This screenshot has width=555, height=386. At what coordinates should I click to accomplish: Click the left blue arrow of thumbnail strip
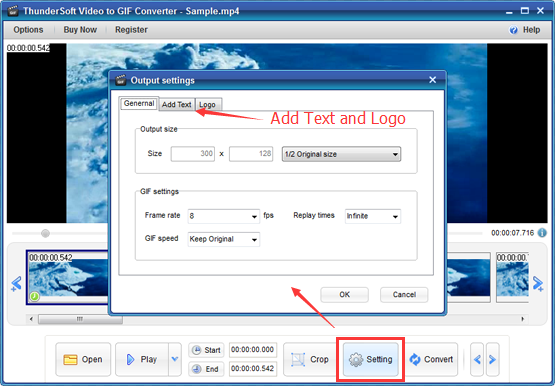coord(16,283)
